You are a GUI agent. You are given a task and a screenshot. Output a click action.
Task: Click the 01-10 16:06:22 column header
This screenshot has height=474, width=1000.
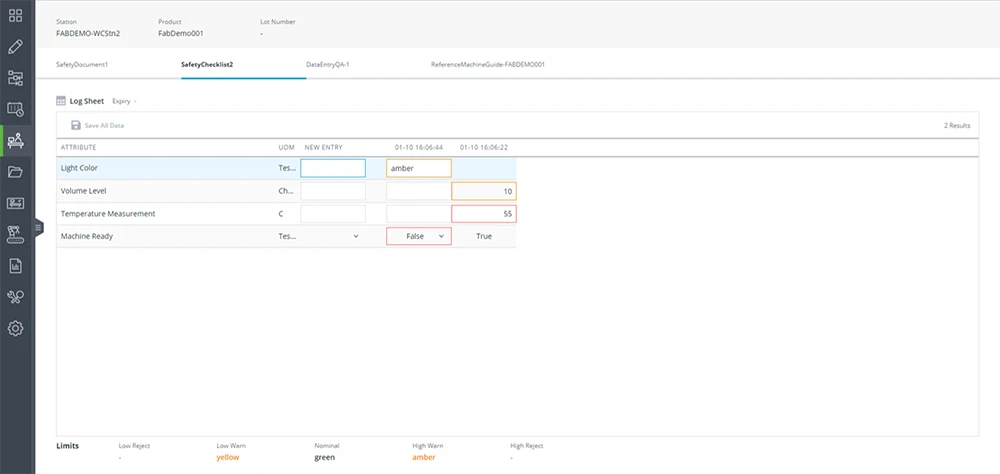[x=484, y=147]
